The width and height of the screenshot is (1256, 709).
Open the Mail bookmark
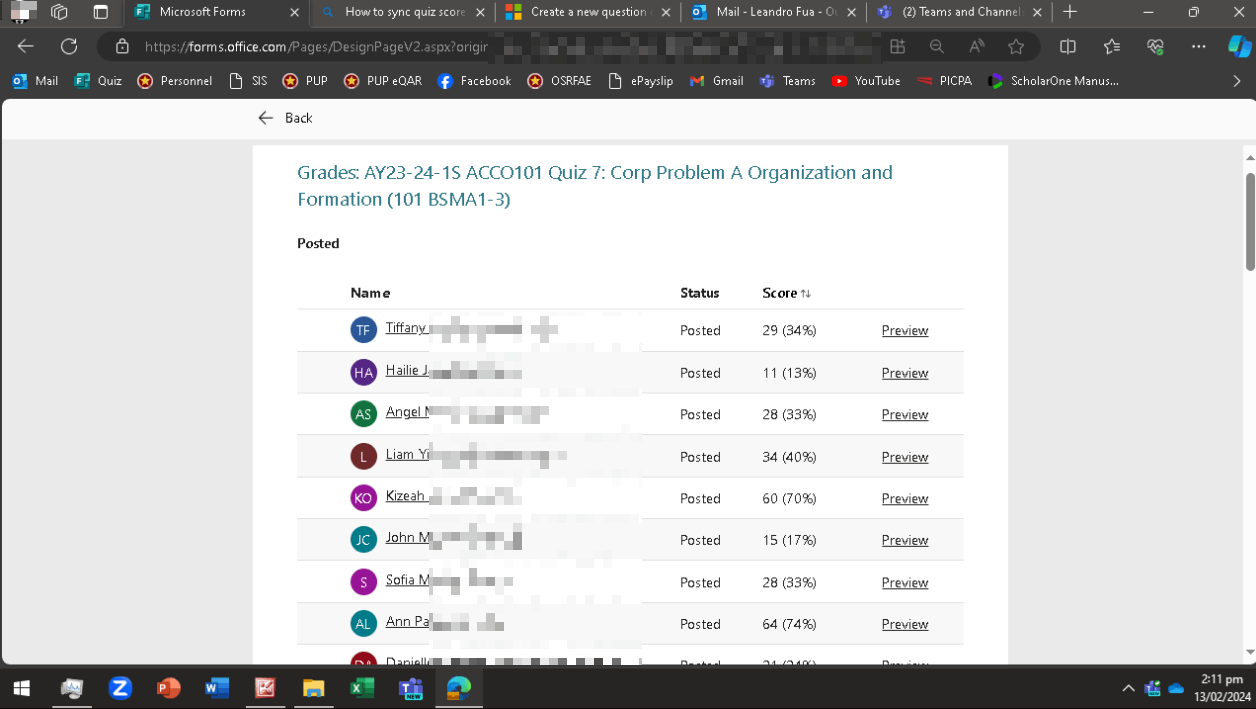point(36,81)
